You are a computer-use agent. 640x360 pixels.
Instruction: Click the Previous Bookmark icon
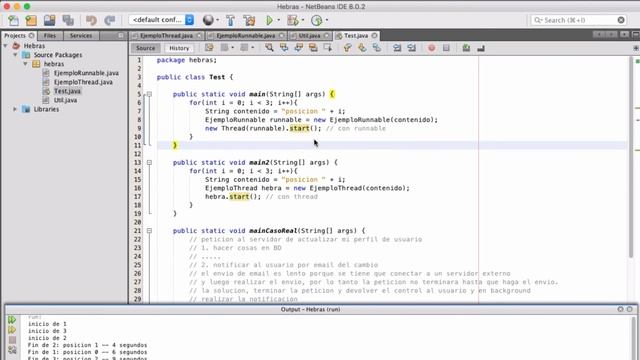pos(347,48)
